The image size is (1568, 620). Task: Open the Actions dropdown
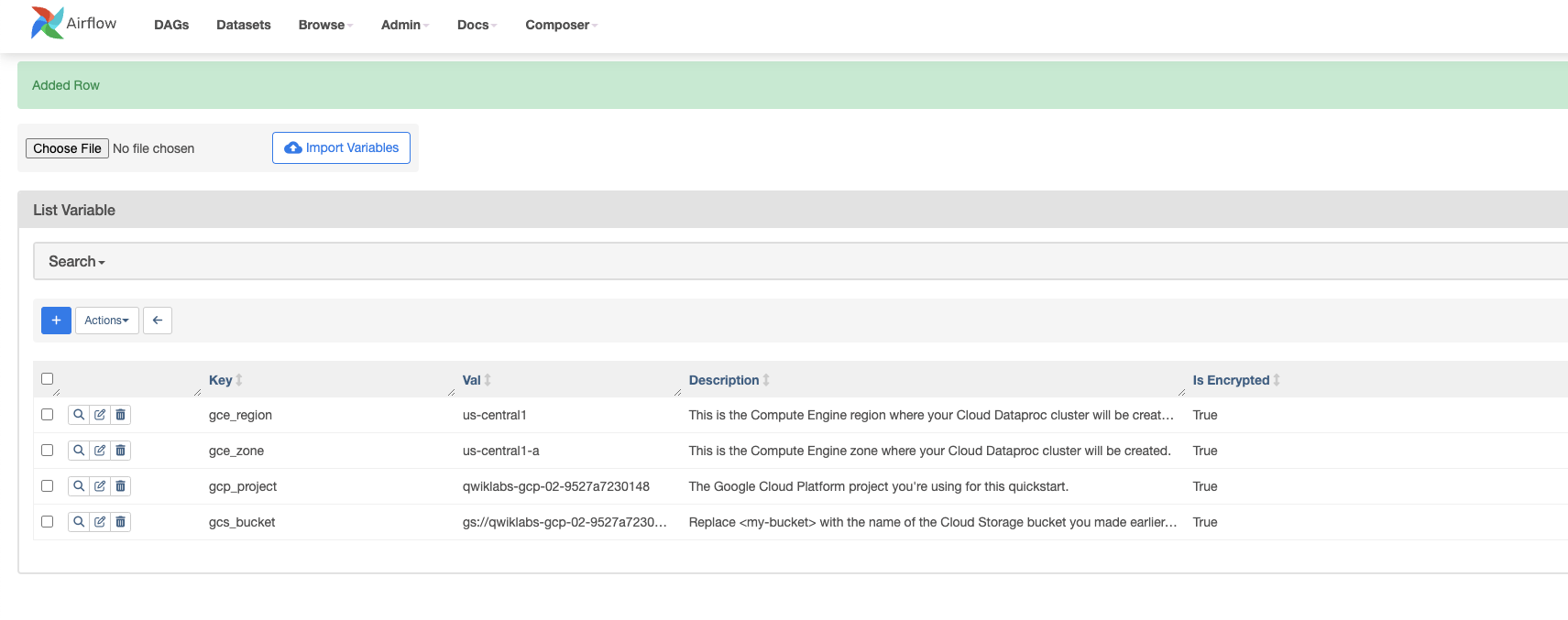(106, 321)
